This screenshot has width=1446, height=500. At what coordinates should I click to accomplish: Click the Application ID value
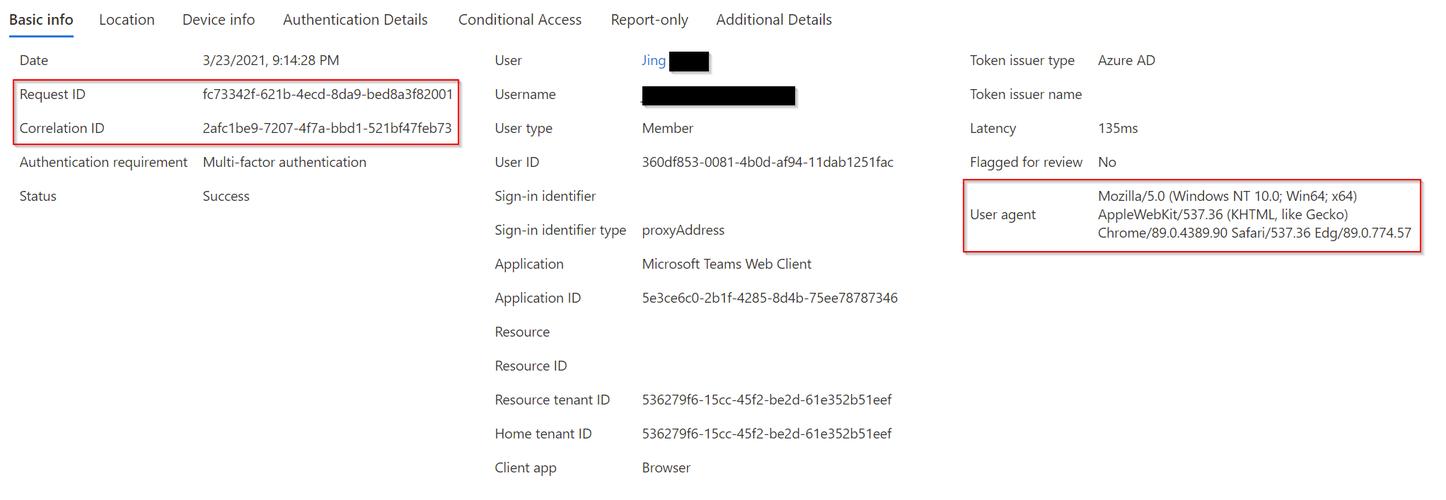(x=770, y=298)
